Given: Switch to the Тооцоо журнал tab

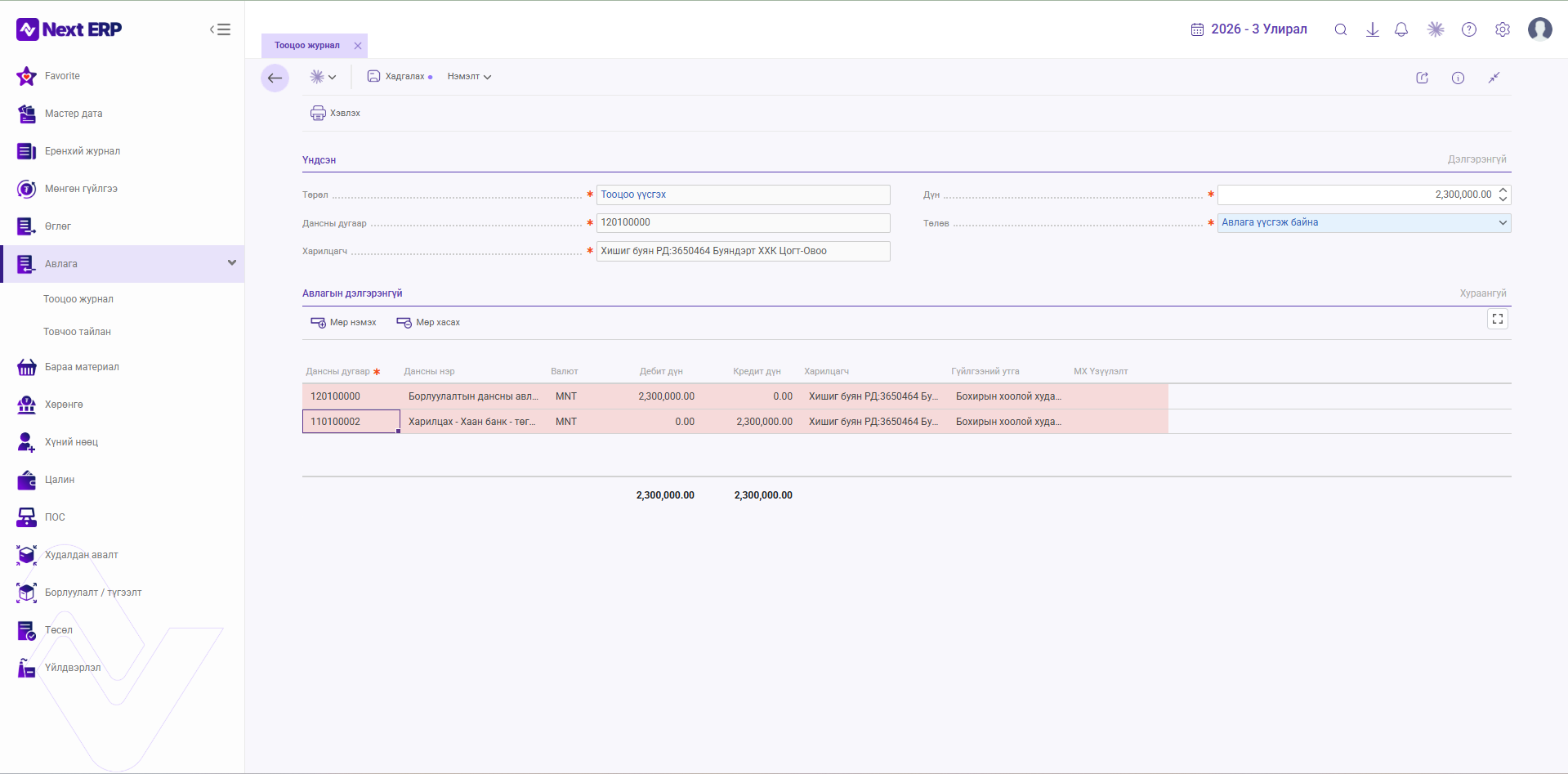Looking at the screenshot, I should [x=307, y=46].
